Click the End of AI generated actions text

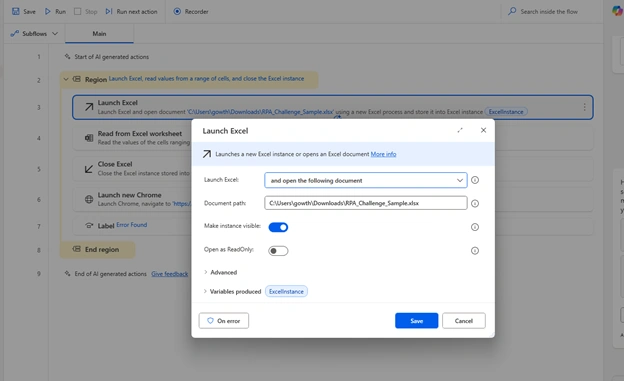[110, 274]
